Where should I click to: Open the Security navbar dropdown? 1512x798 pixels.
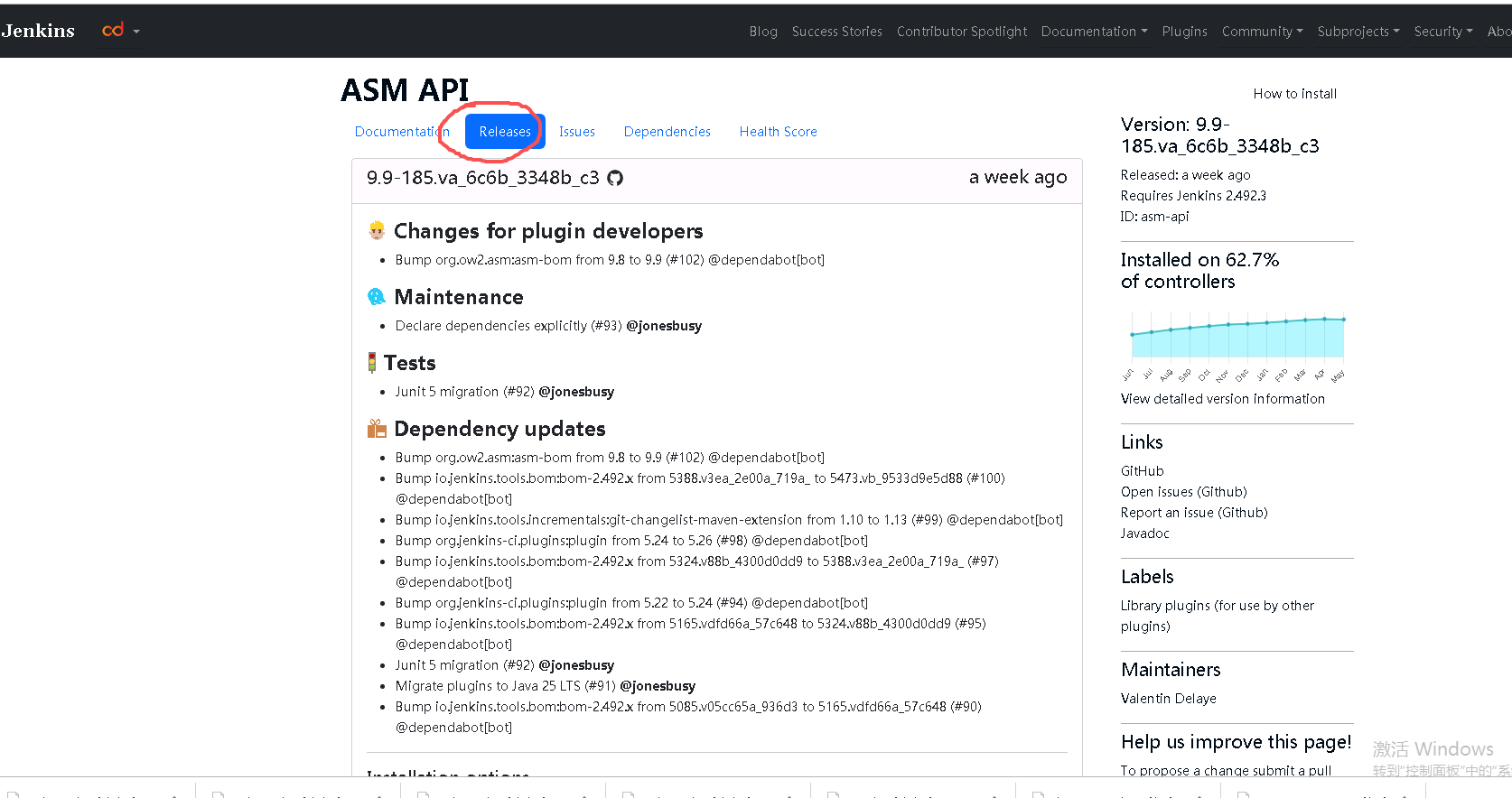(x=1442, y=32)
